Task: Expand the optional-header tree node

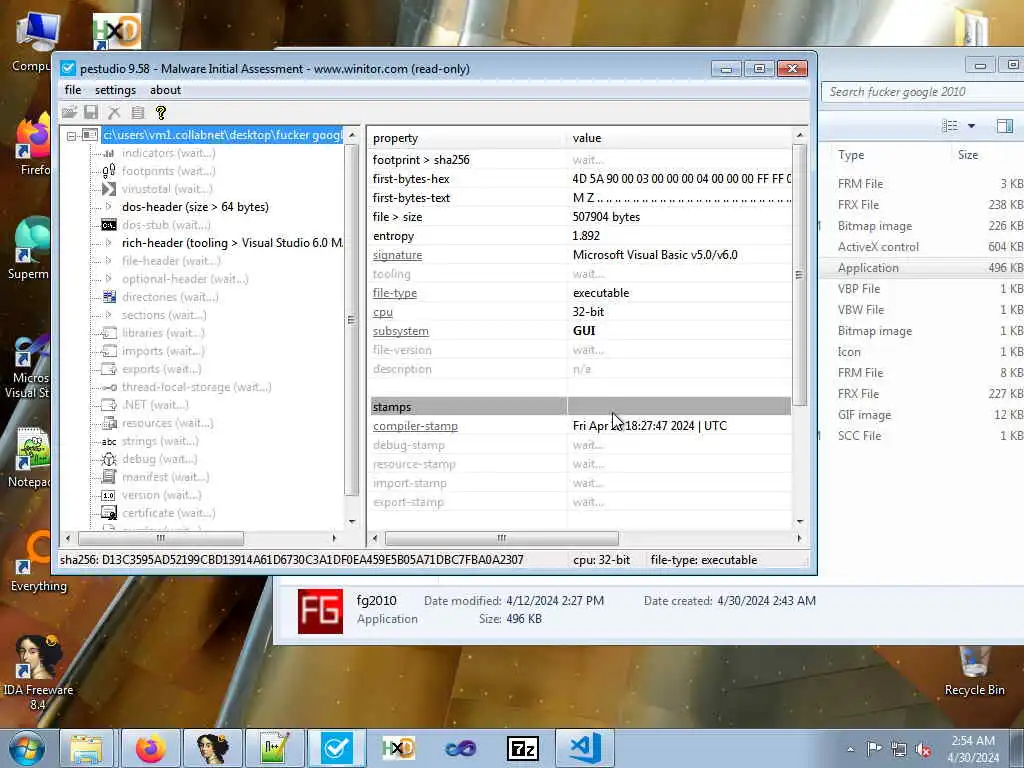Action: (x=109, y=279)
